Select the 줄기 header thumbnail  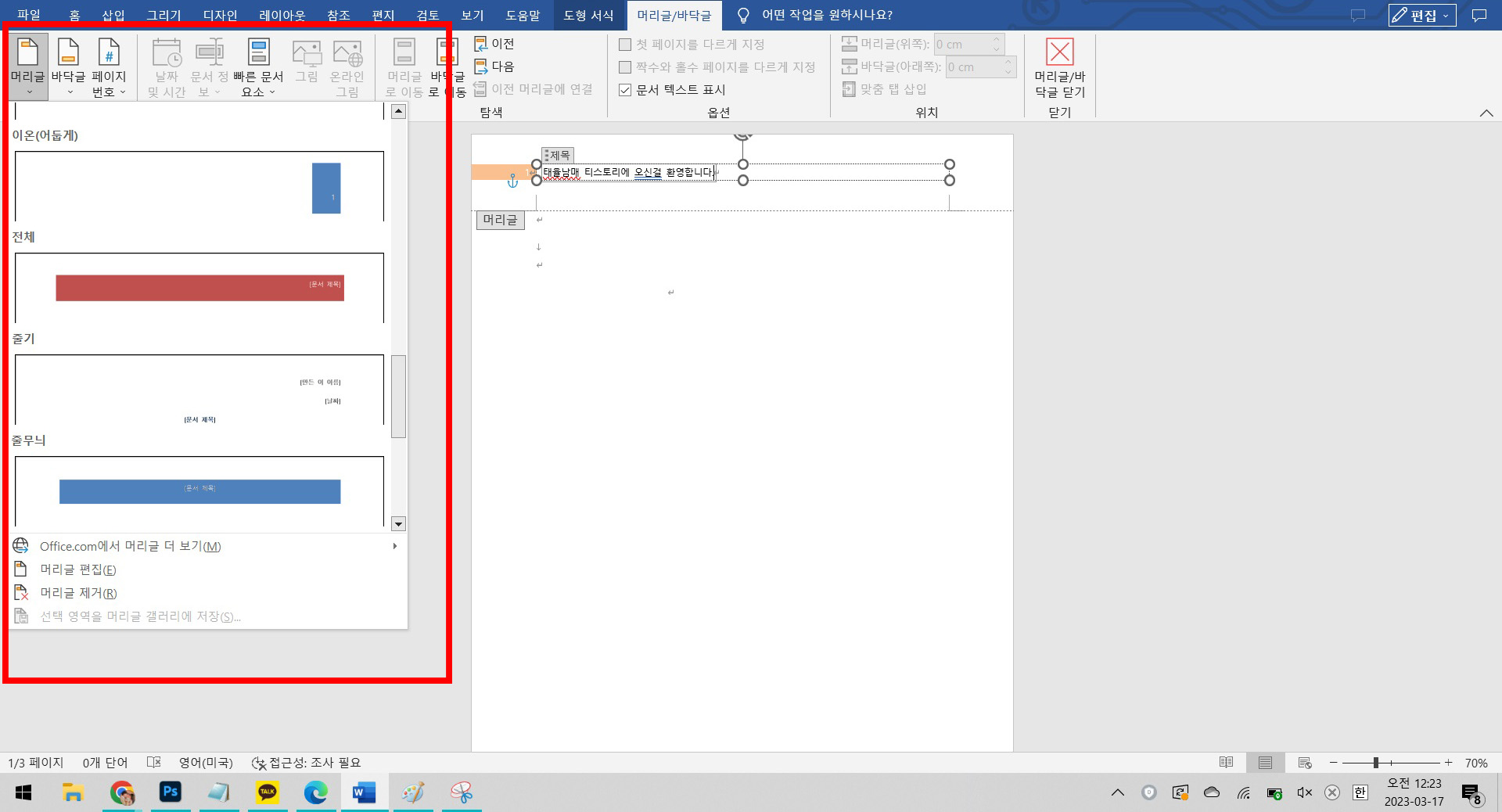[x=199, y=390]
